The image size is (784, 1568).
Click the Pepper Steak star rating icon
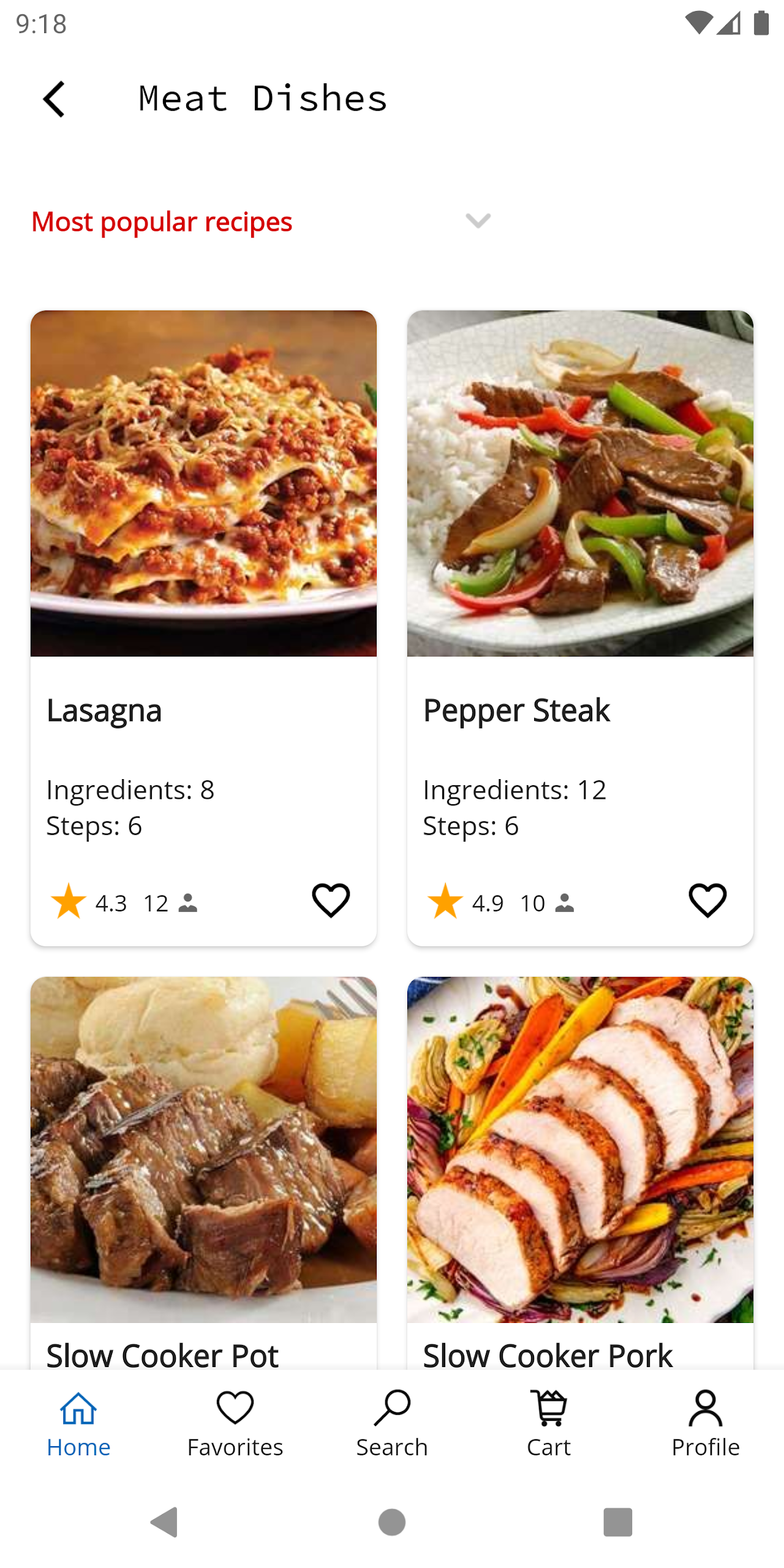coord(445,901)
